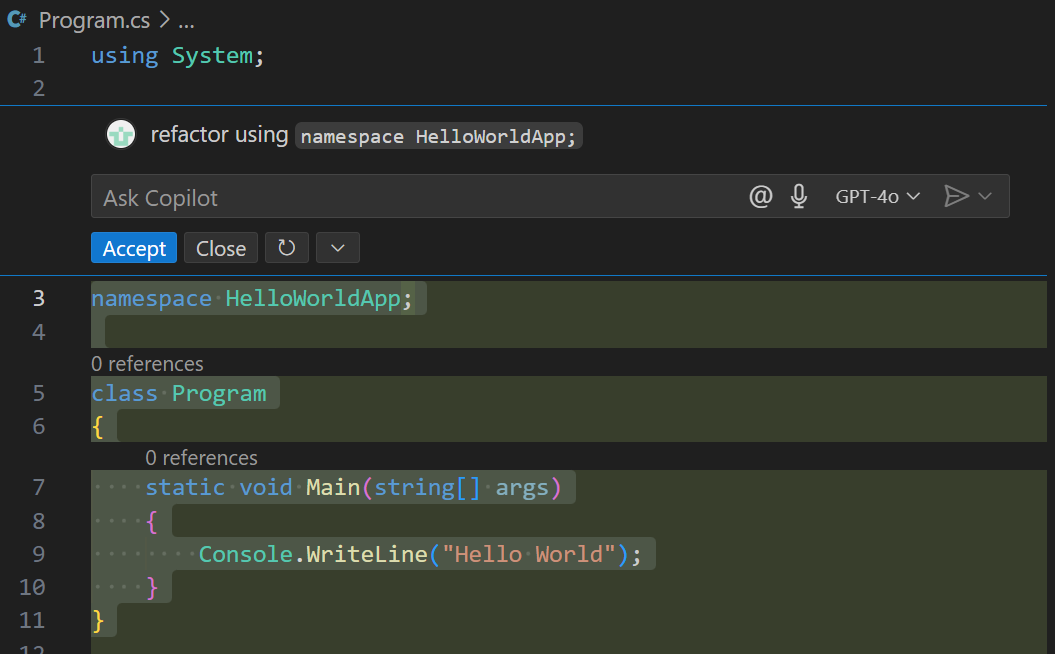Image resolution: width=1055 pixels, height=654 pixels.
Task: Click '0 references' above static void Main
Action: [x=201, y=458]
